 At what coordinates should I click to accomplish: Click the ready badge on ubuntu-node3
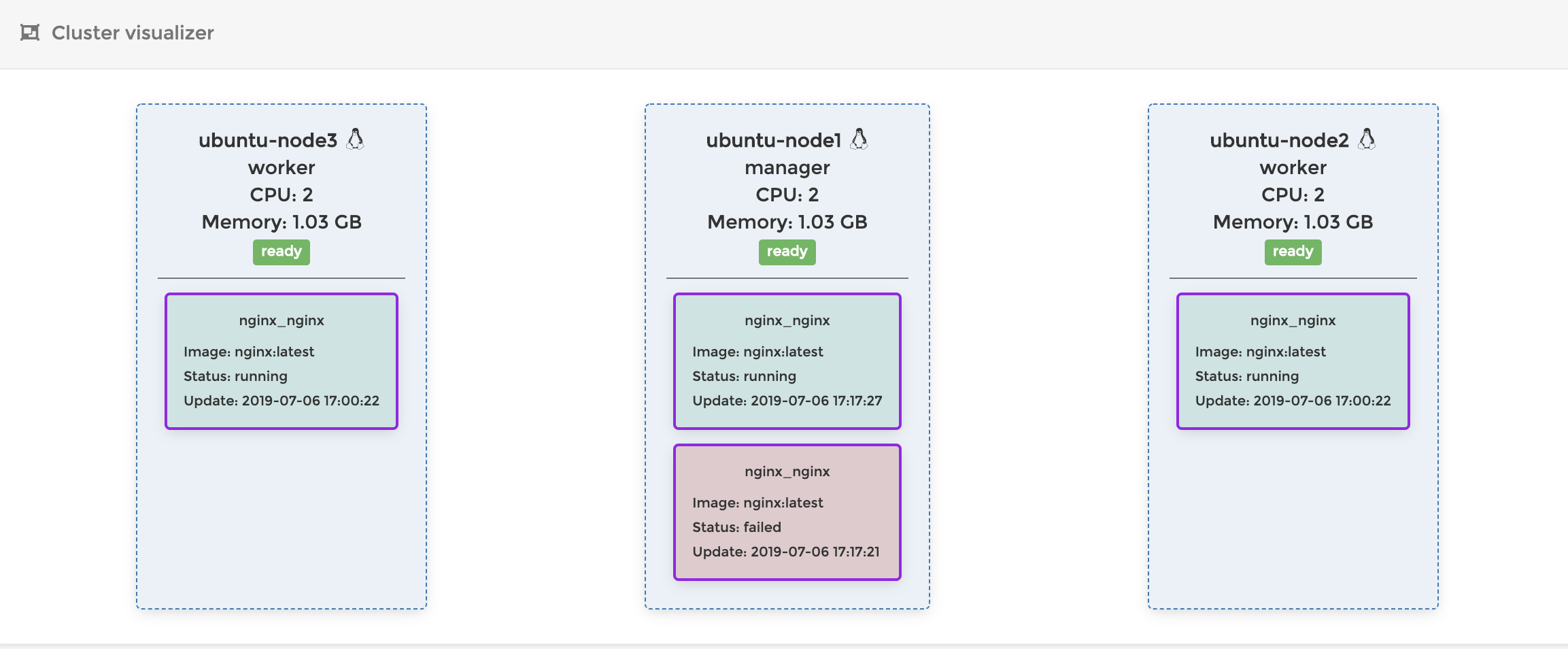[282, 252]
